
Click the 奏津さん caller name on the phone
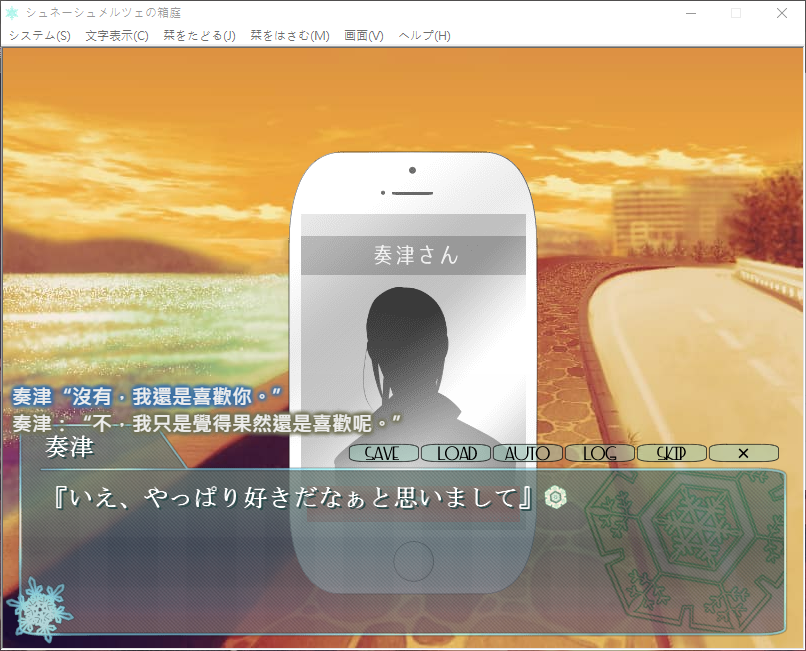415,255
